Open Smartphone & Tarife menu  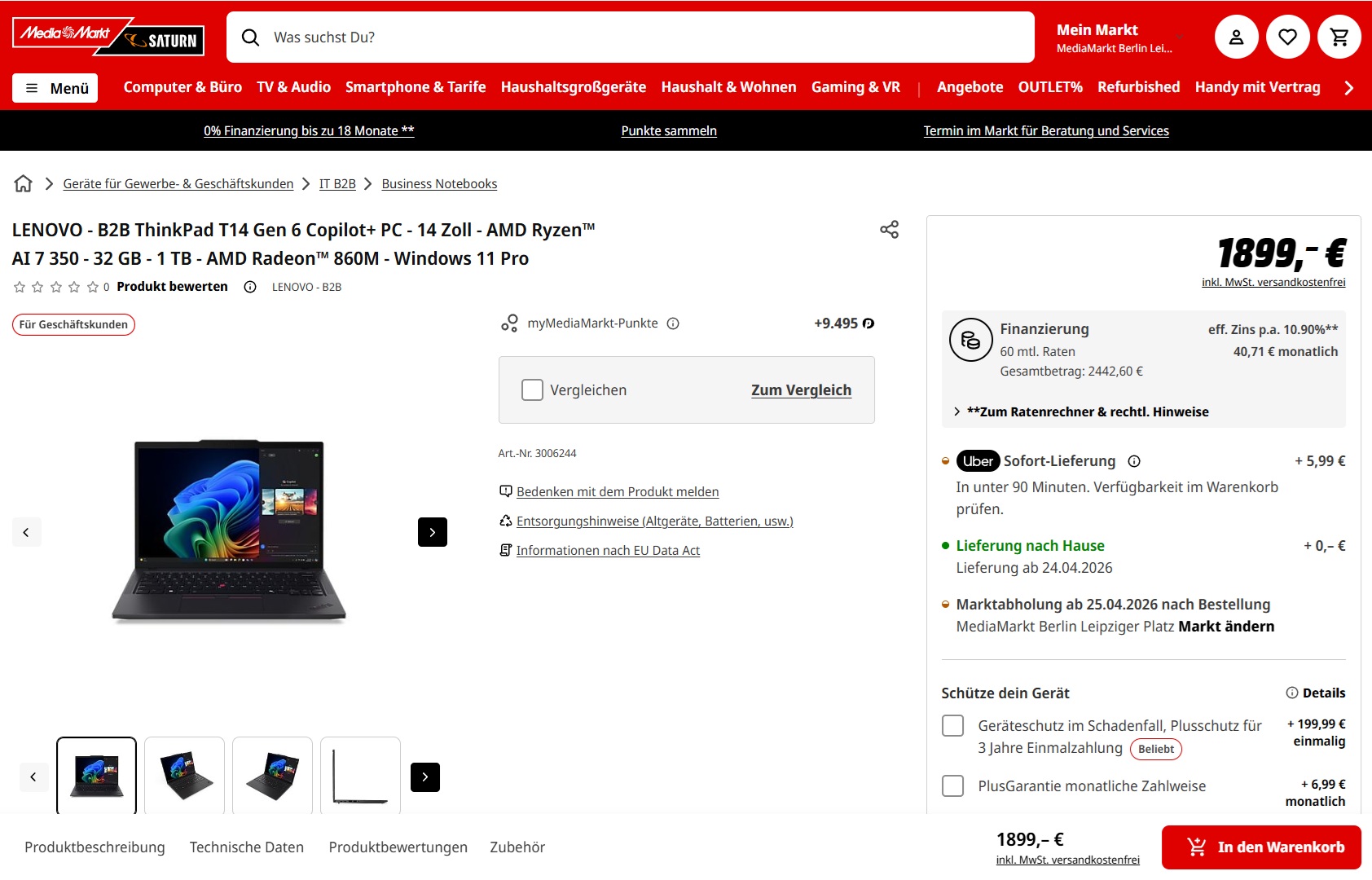[416, 87]
